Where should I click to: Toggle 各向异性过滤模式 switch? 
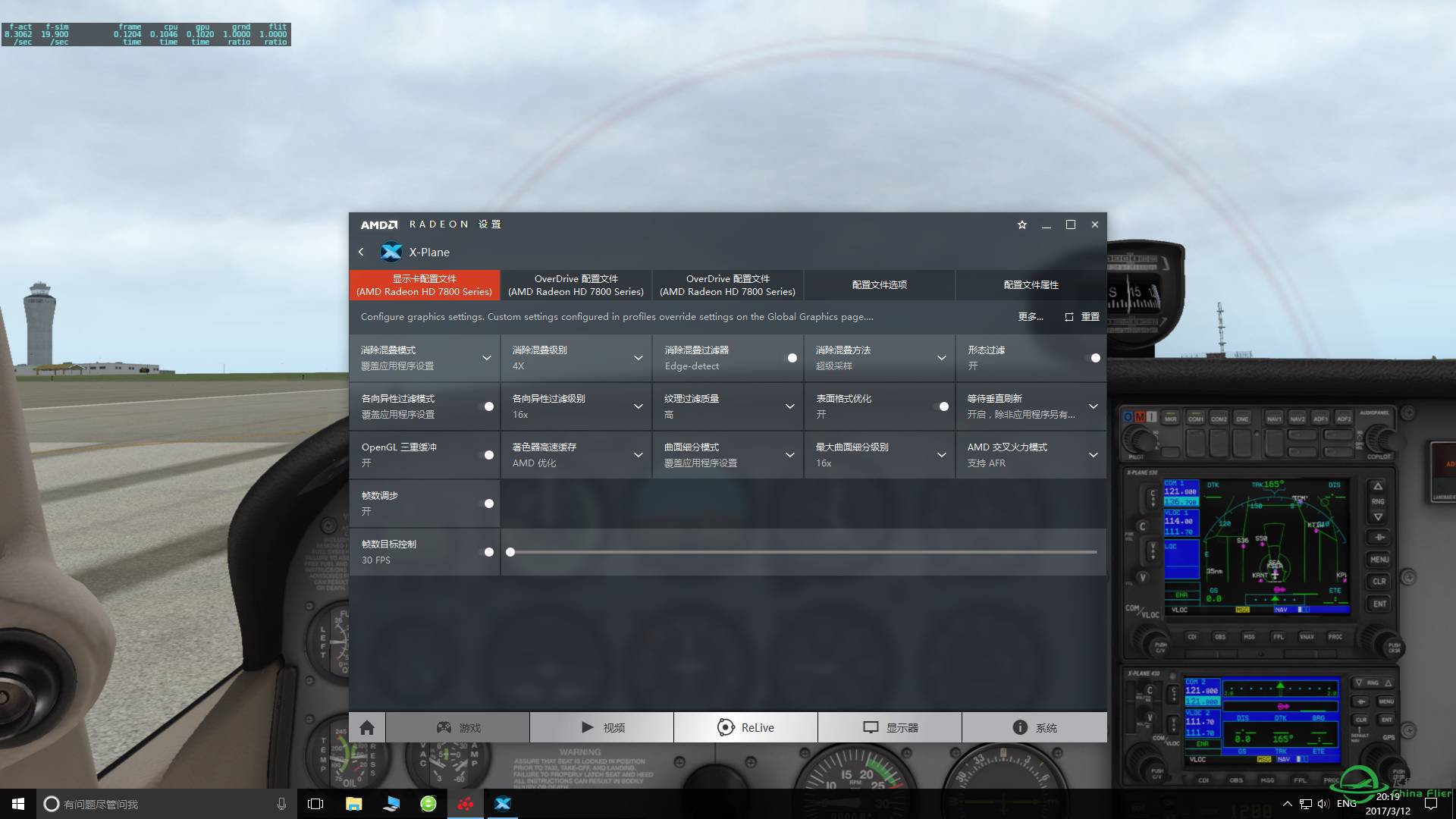click(488, 406)
